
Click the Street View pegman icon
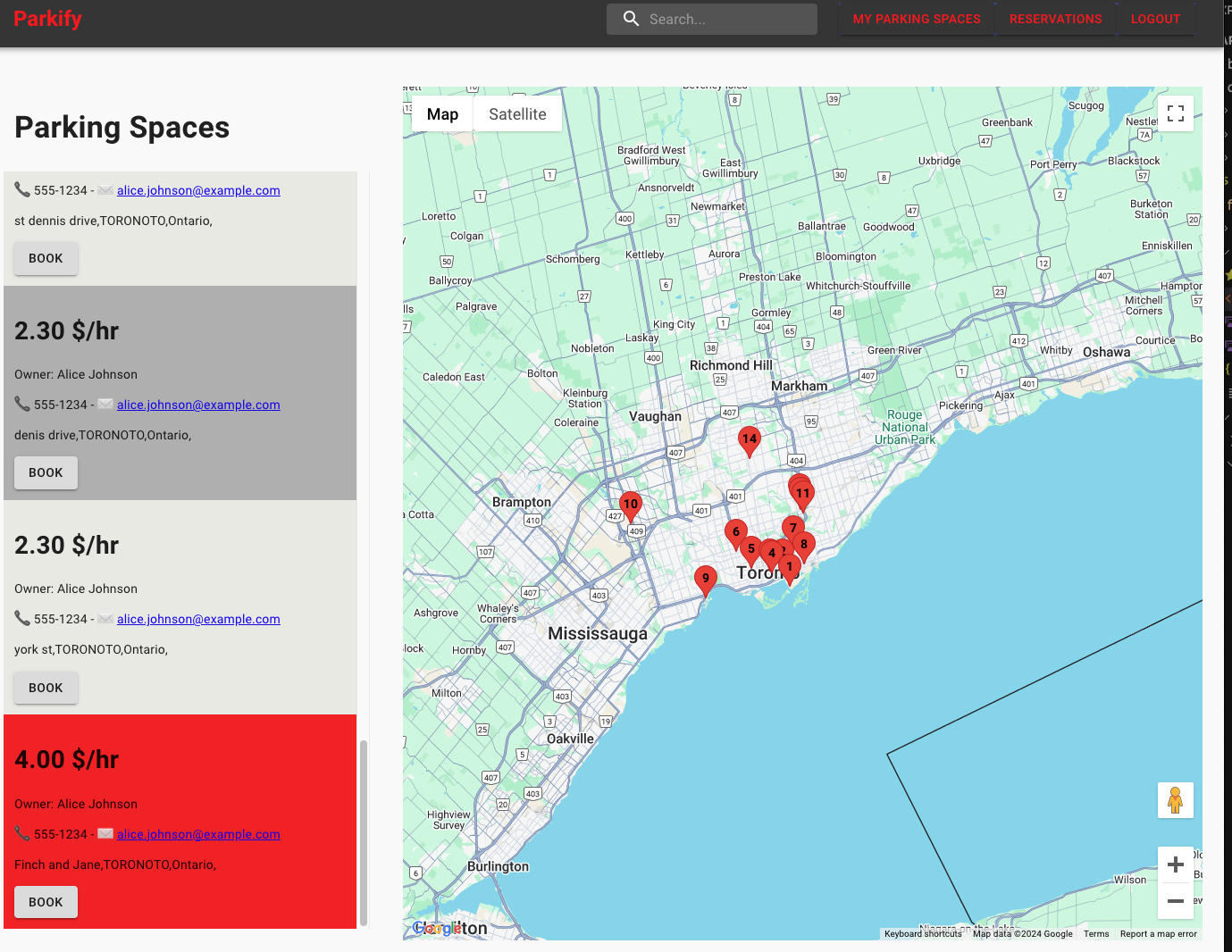click(1175, 799)
